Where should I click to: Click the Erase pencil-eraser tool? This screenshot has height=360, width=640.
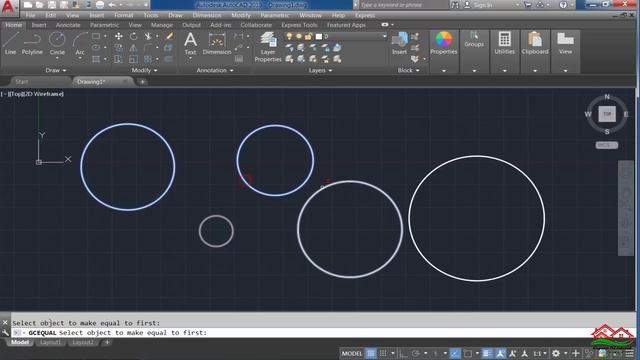point(169,36)
